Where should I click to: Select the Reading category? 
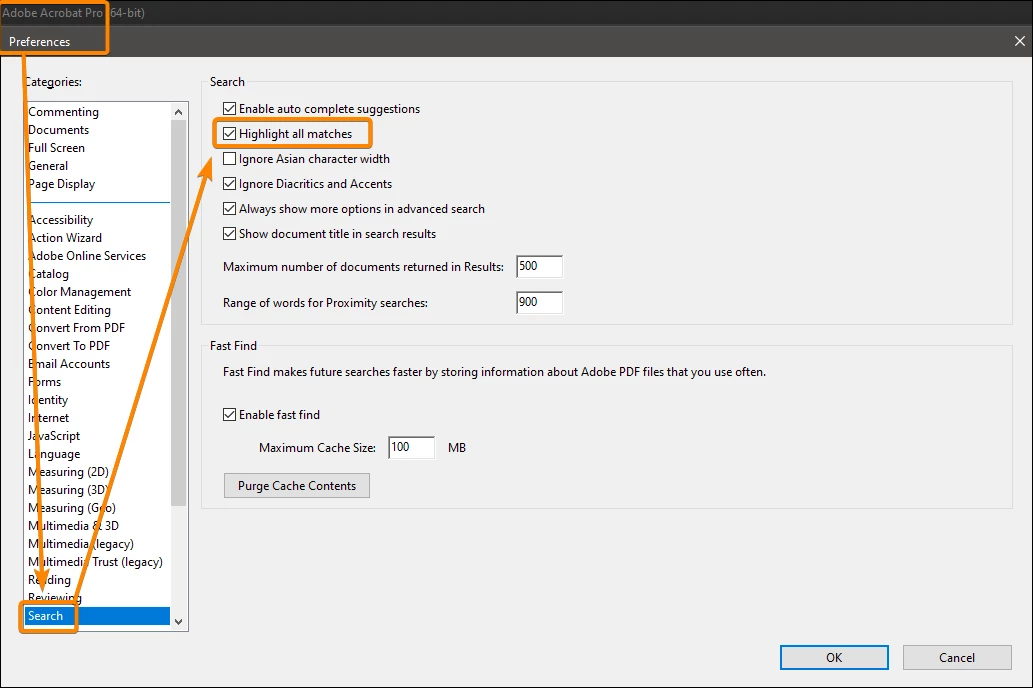[49, 580]
